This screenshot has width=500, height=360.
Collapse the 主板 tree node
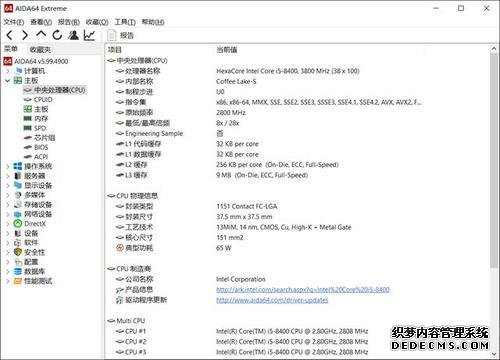tap(8, 81)
